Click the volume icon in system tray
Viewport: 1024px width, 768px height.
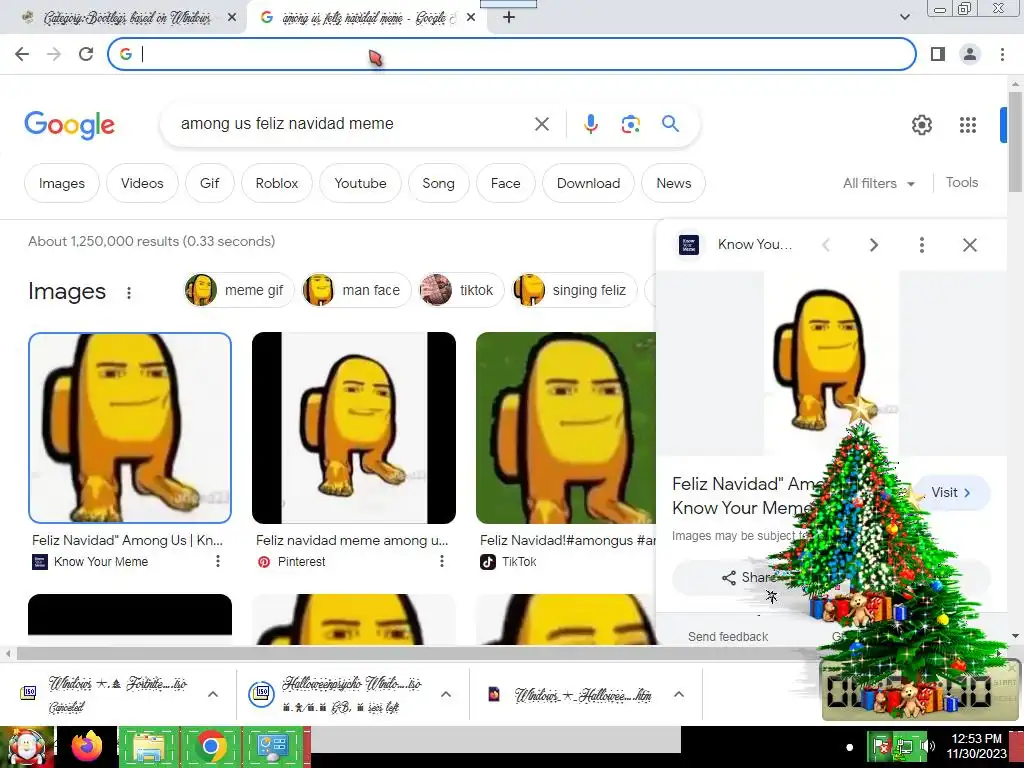[927, 746]
